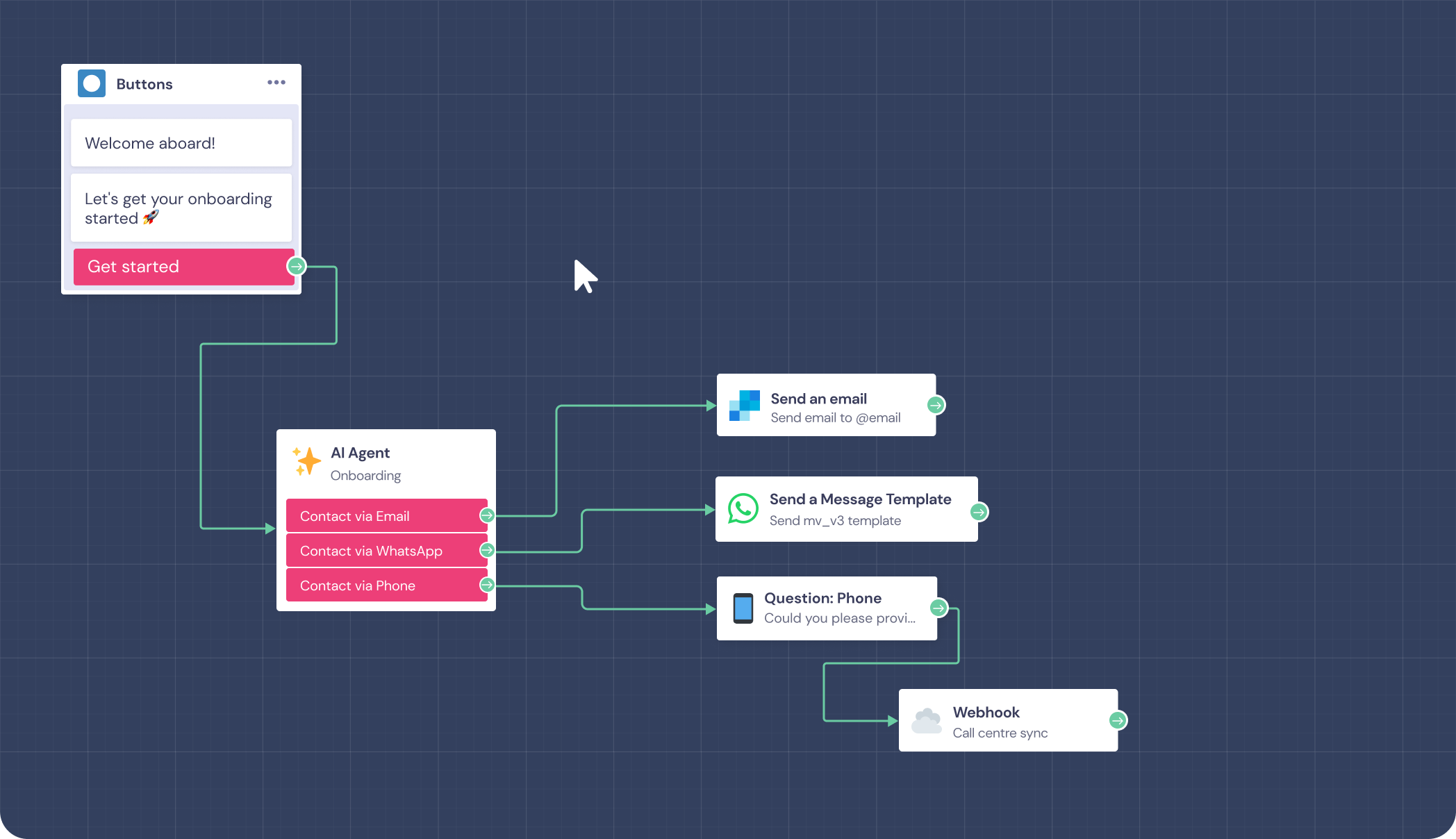
Task: Click the Buttons node's blue header icon
Action: [91, 83]
